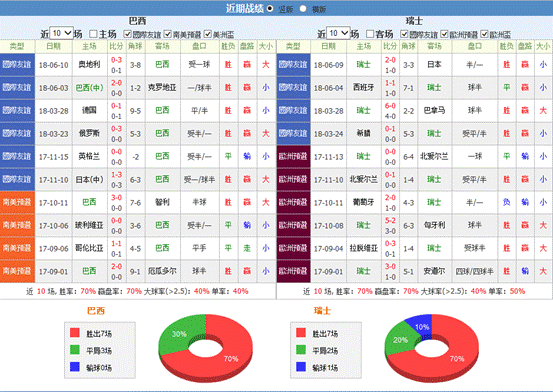Uncheck Brazil's 國際友誼 friendlies filter
The height and width of the screenshot is (392, 553).
click(127, 34)
